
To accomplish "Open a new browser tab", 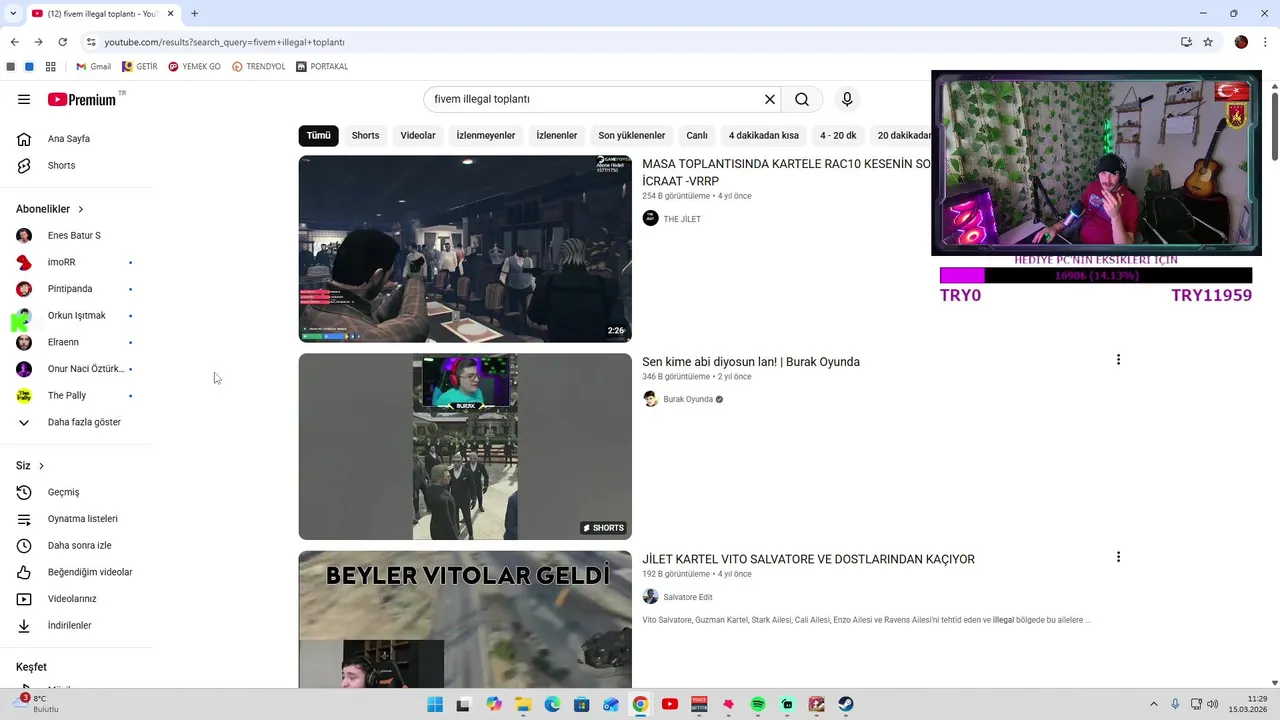I will (194, 14).
